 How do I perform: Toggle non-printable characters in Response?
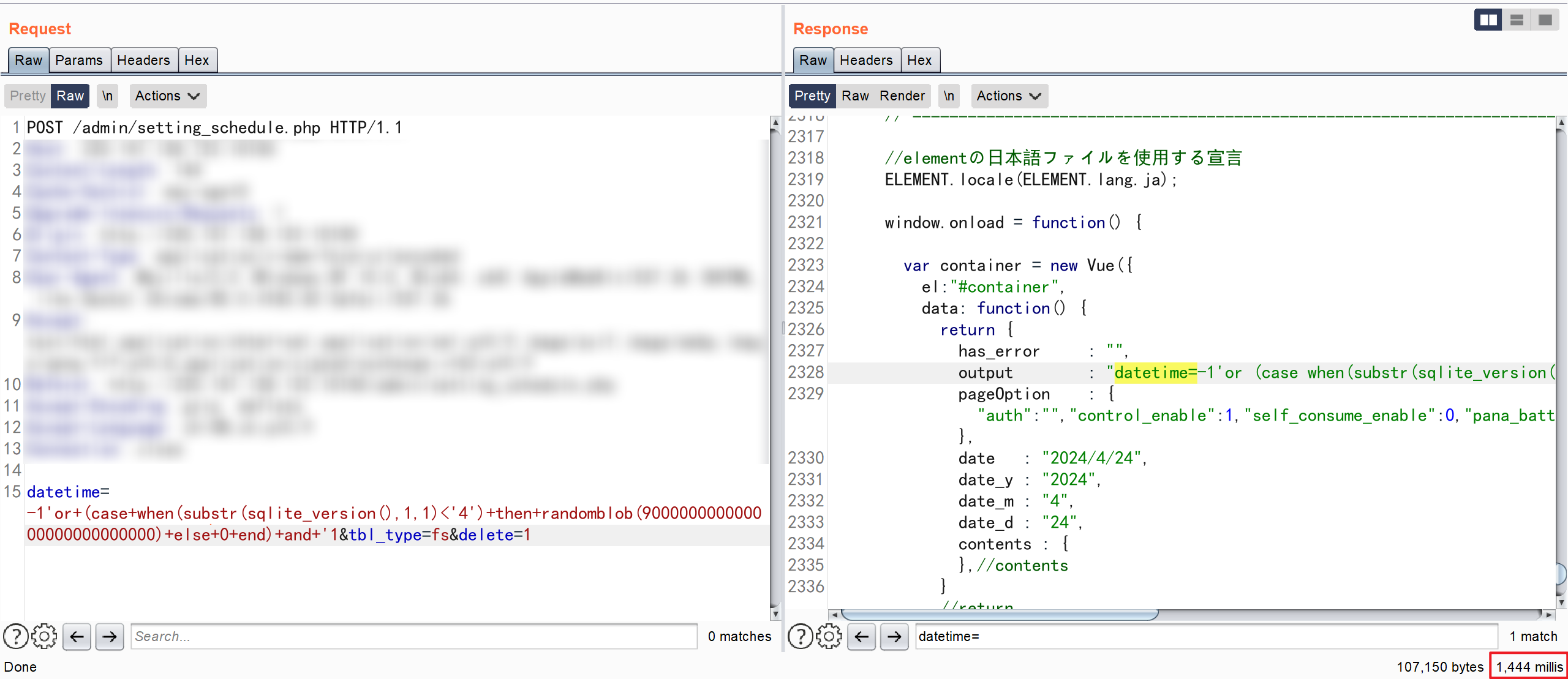(949, 96)
